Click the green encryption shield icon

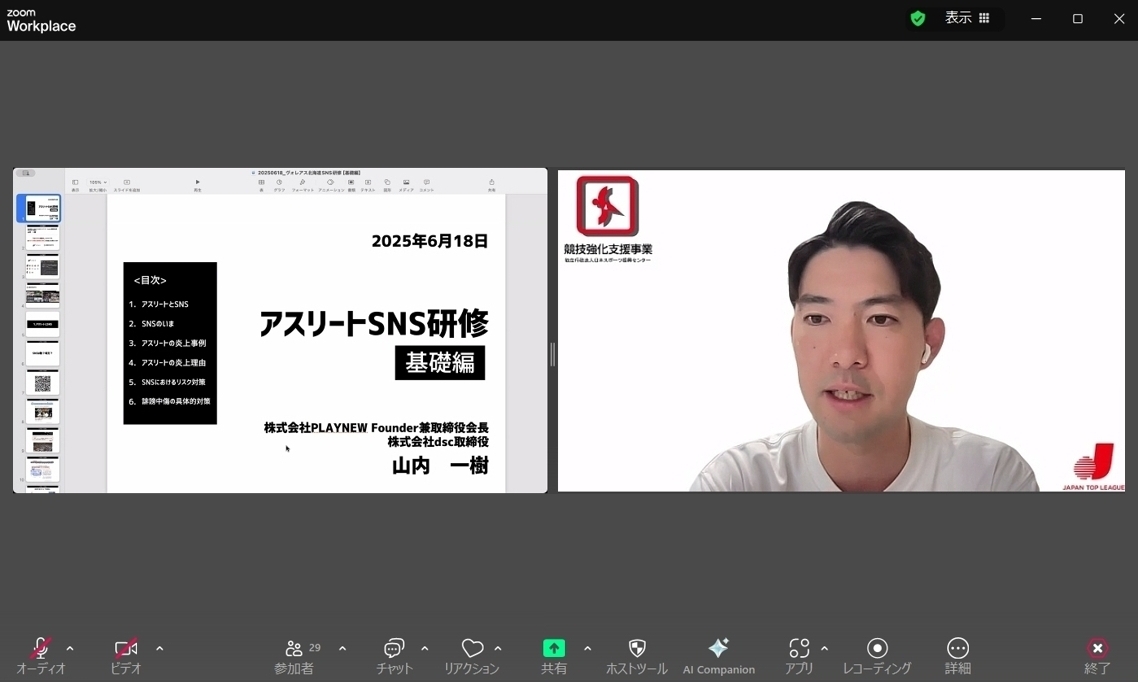pos(918,18)
